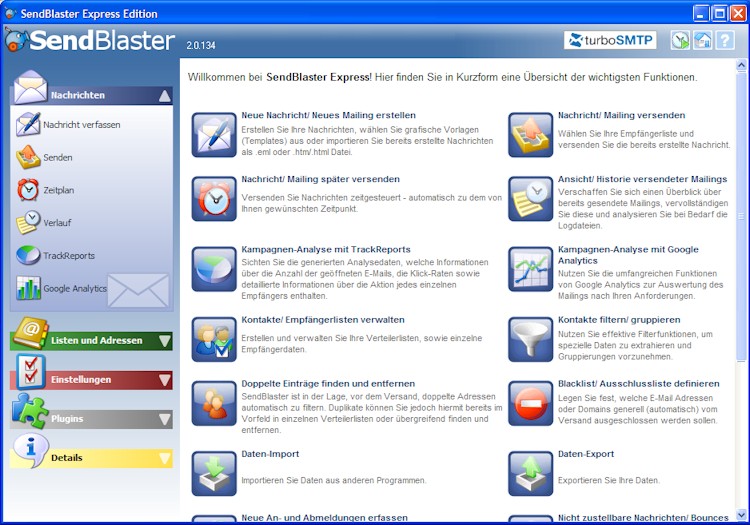Open Kampagnen-Analyse mit Google Analytics link

pyautogui.click(x=628, y=255)
